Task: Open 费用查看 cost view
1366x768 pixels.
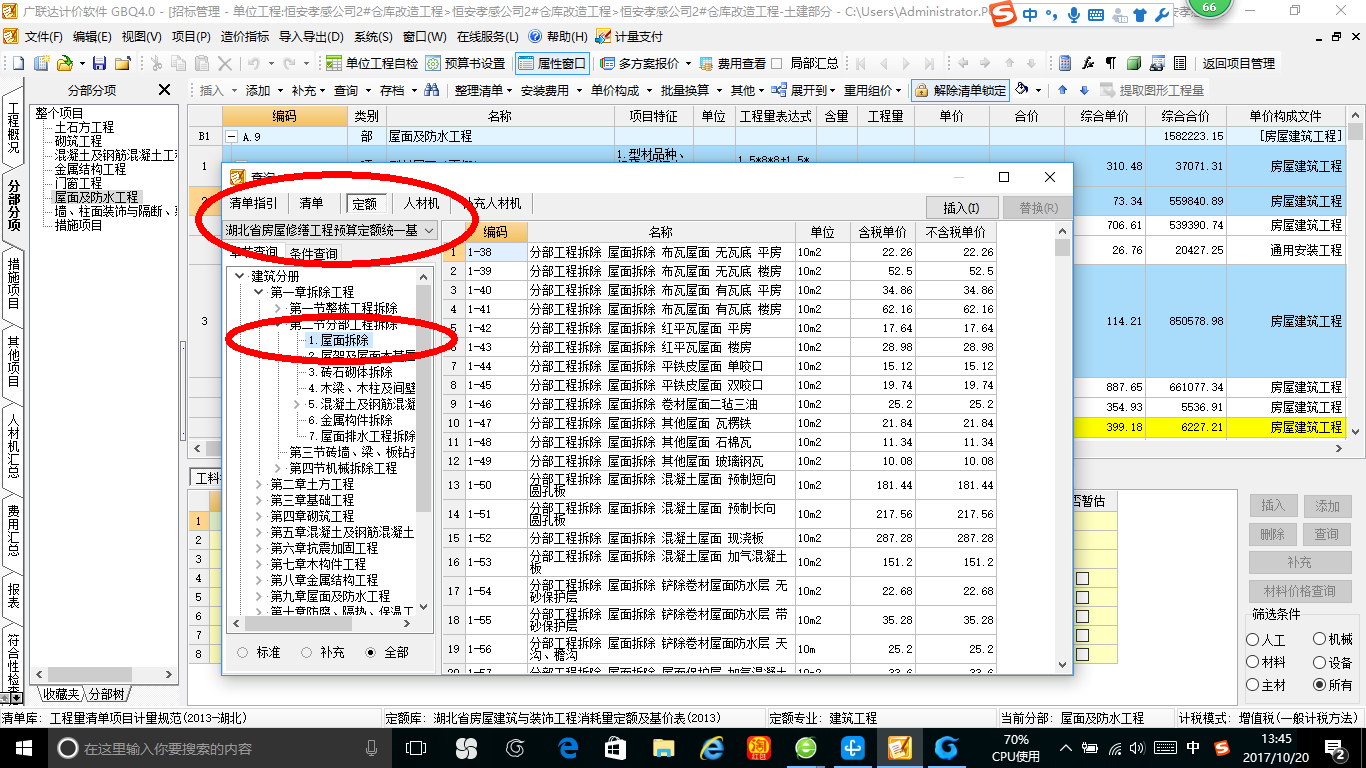Action: (x=733, y=63)
